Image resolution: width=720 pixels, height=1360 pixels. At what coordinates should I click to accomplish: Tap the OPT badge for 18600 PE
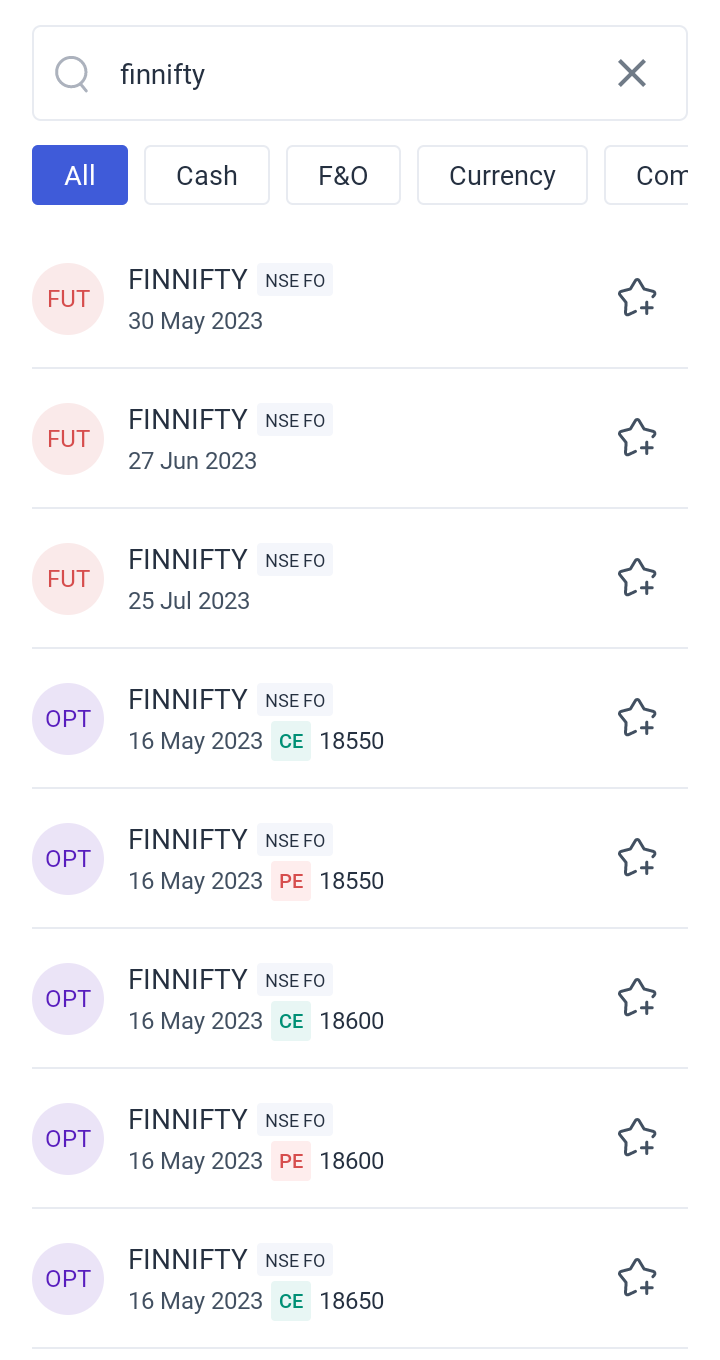click(x=68, y=1138)
